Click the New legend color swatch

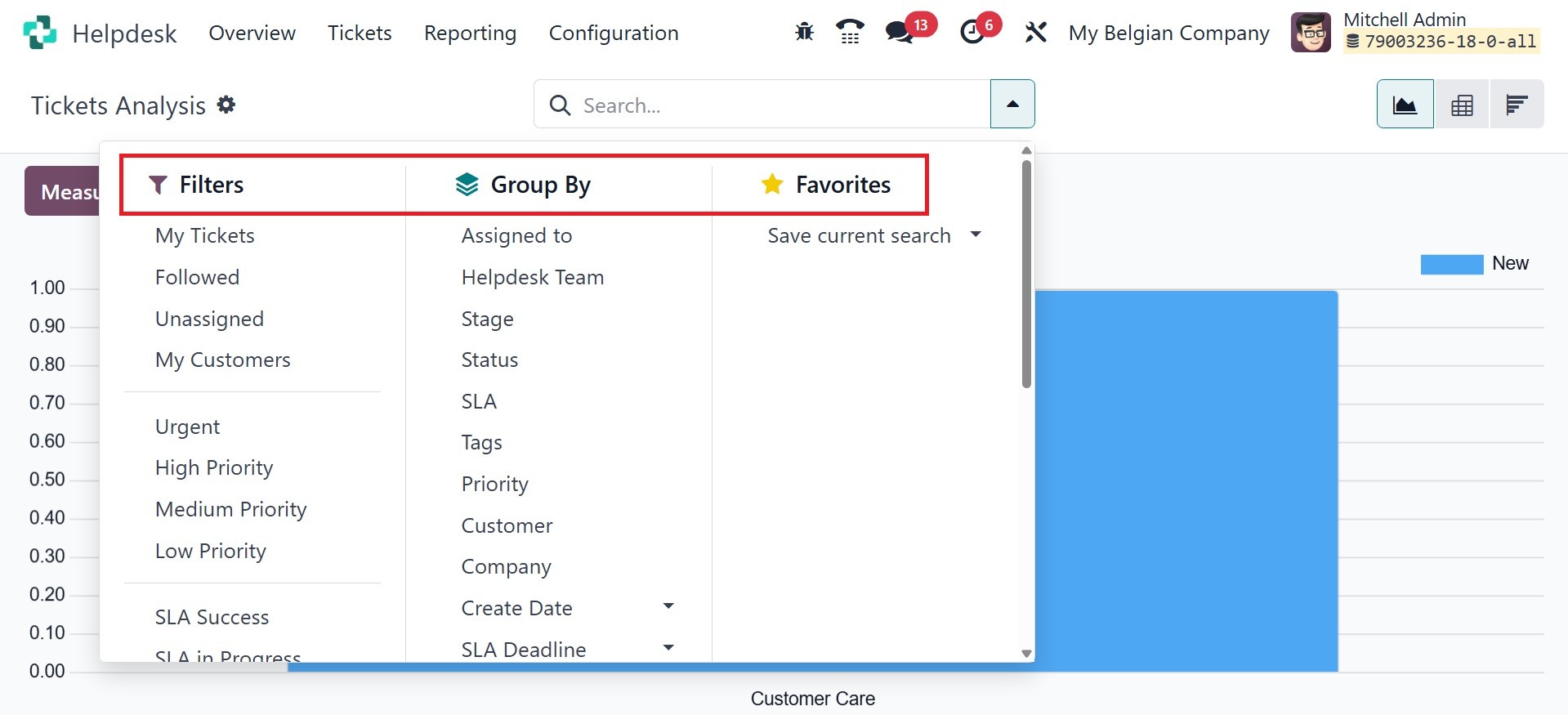point(1451,264)
